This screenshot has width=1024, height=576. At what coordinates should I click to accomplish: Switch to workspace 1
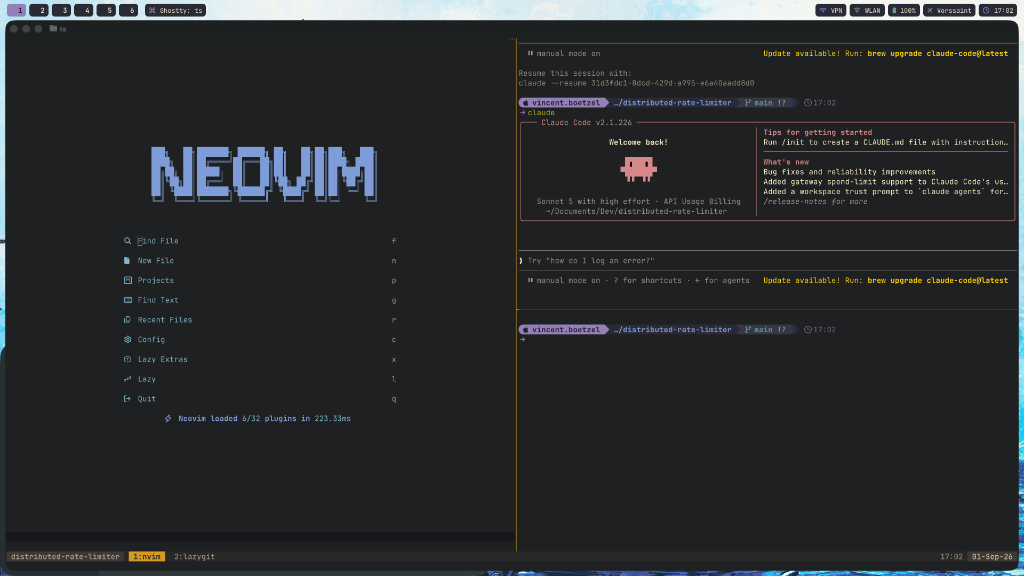pos(16,10)
